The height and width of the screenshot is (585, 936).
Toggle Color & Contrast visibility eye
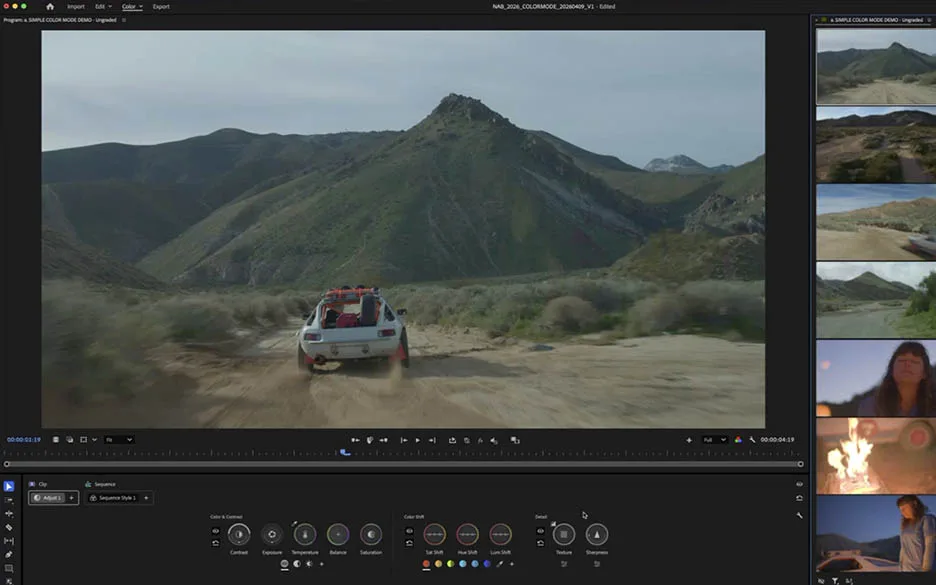pos(215,531)
